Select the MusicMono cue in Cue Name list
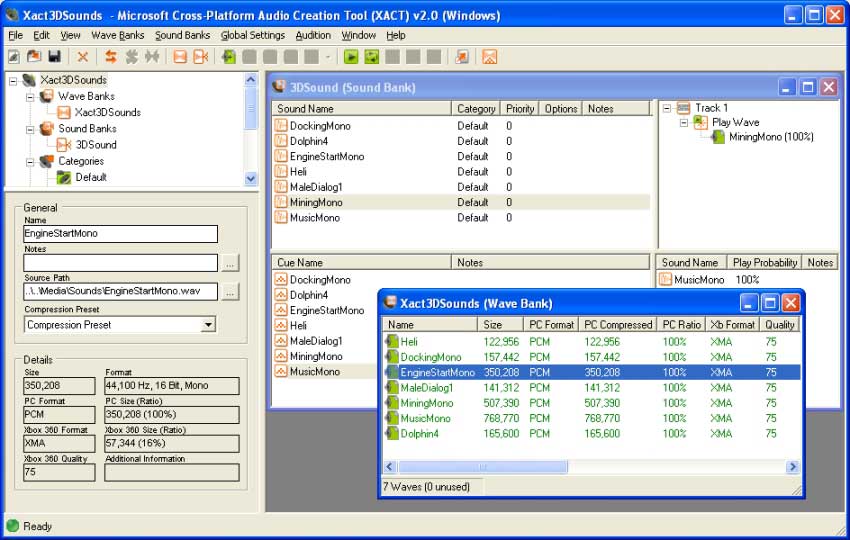The width and height of the screenshot is (850, 540). pyautogui.click(x=315, y=372)
